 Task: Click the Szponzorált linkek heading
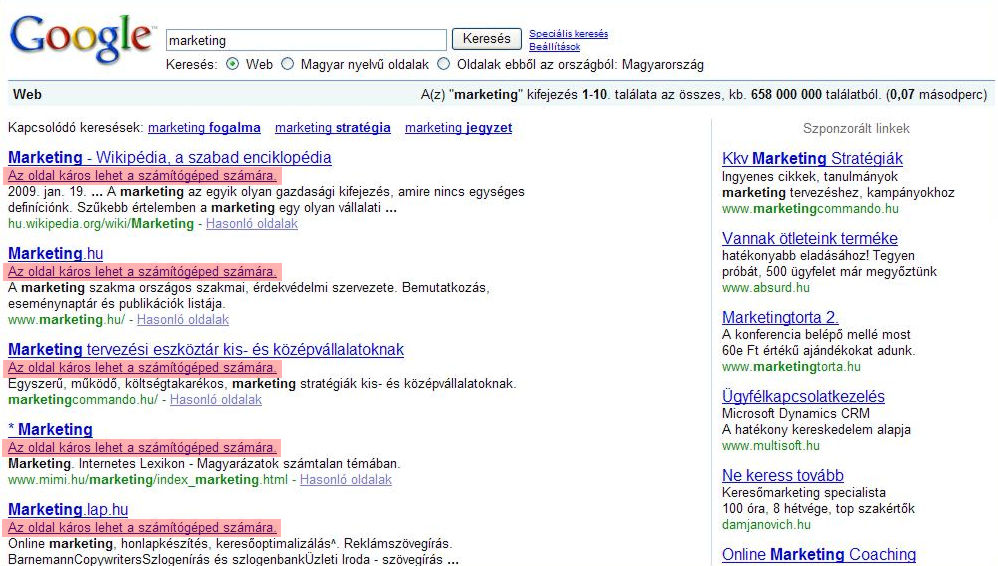point(856,129)
